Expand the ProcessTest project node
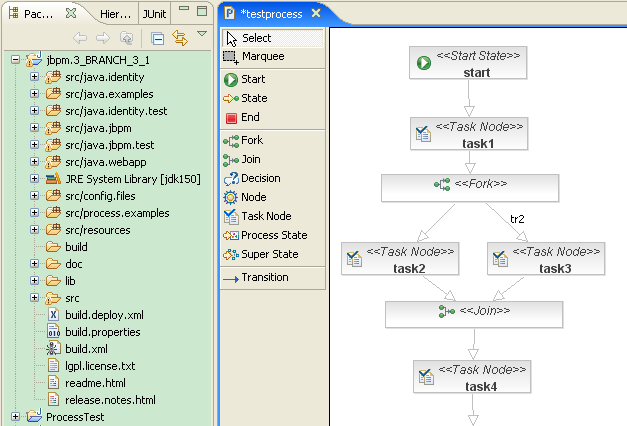This screenshot has height=426, width=627. [15, 416]
